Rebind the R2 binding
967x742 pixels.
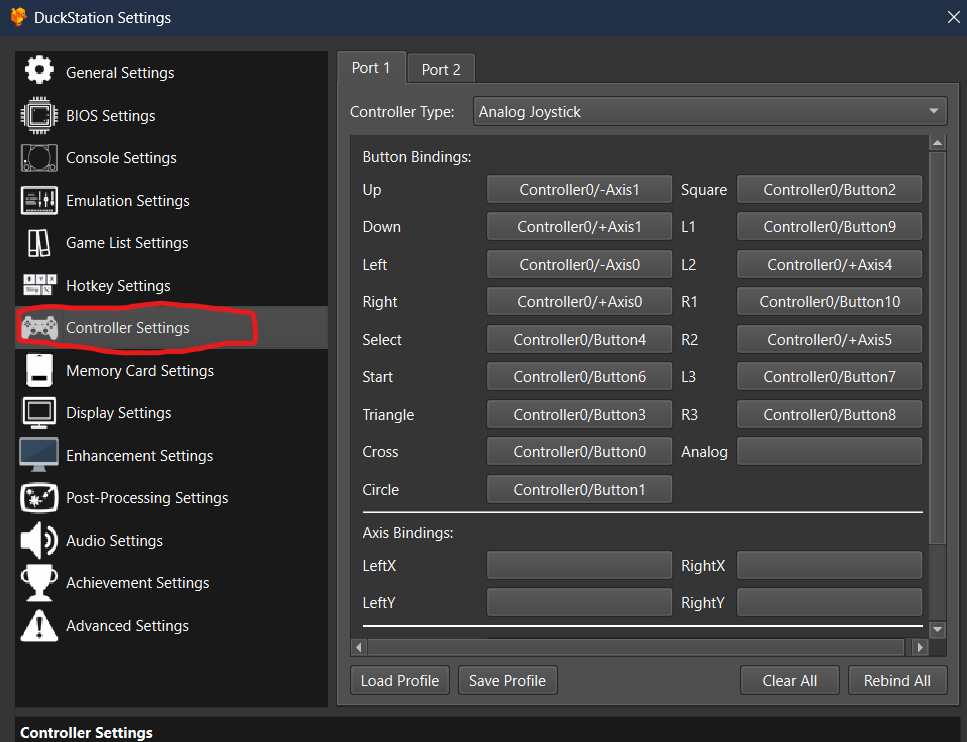[x=829, y=340]
